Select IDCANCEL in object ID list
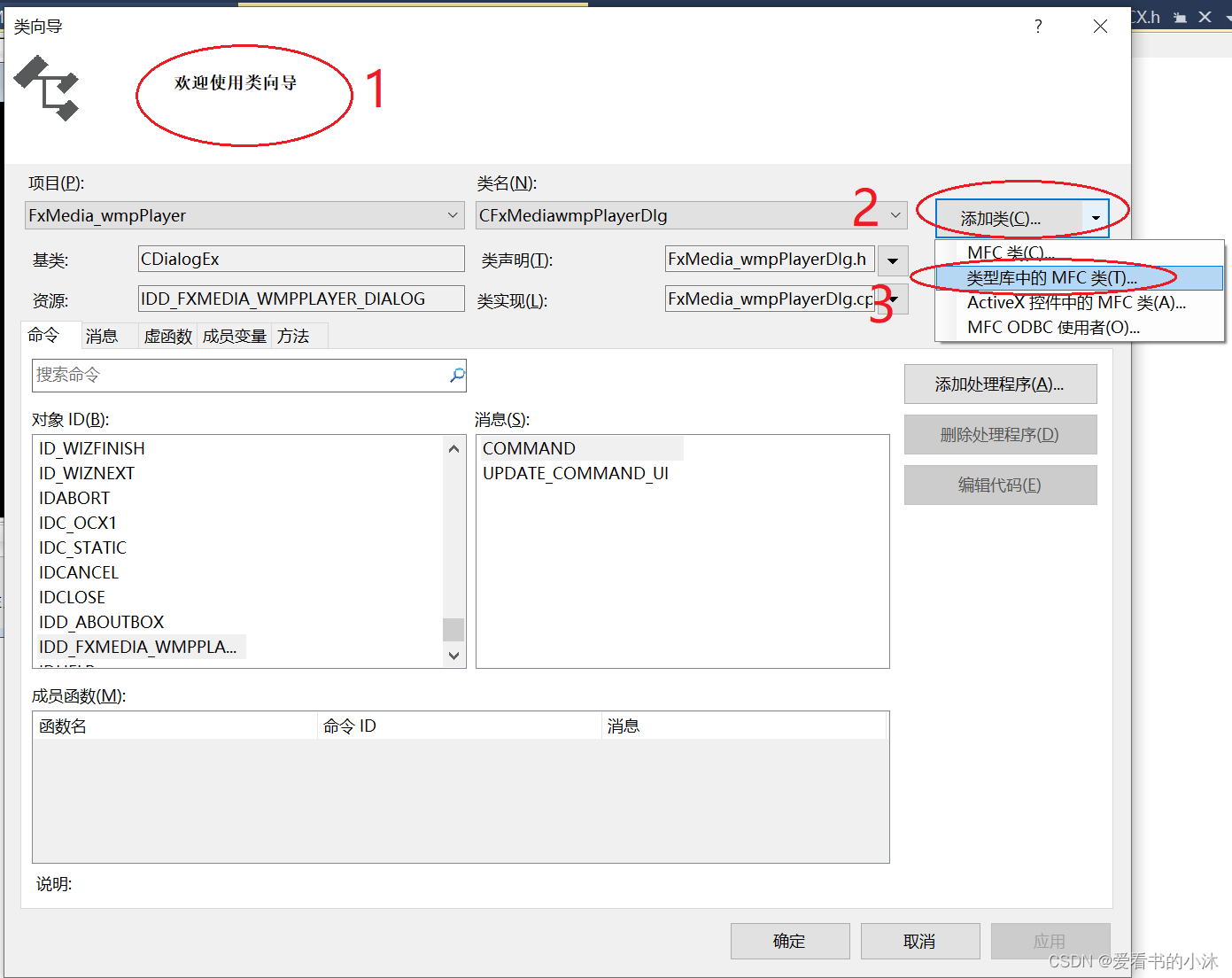Screen dimensions: 1232x978 point(79,572)
